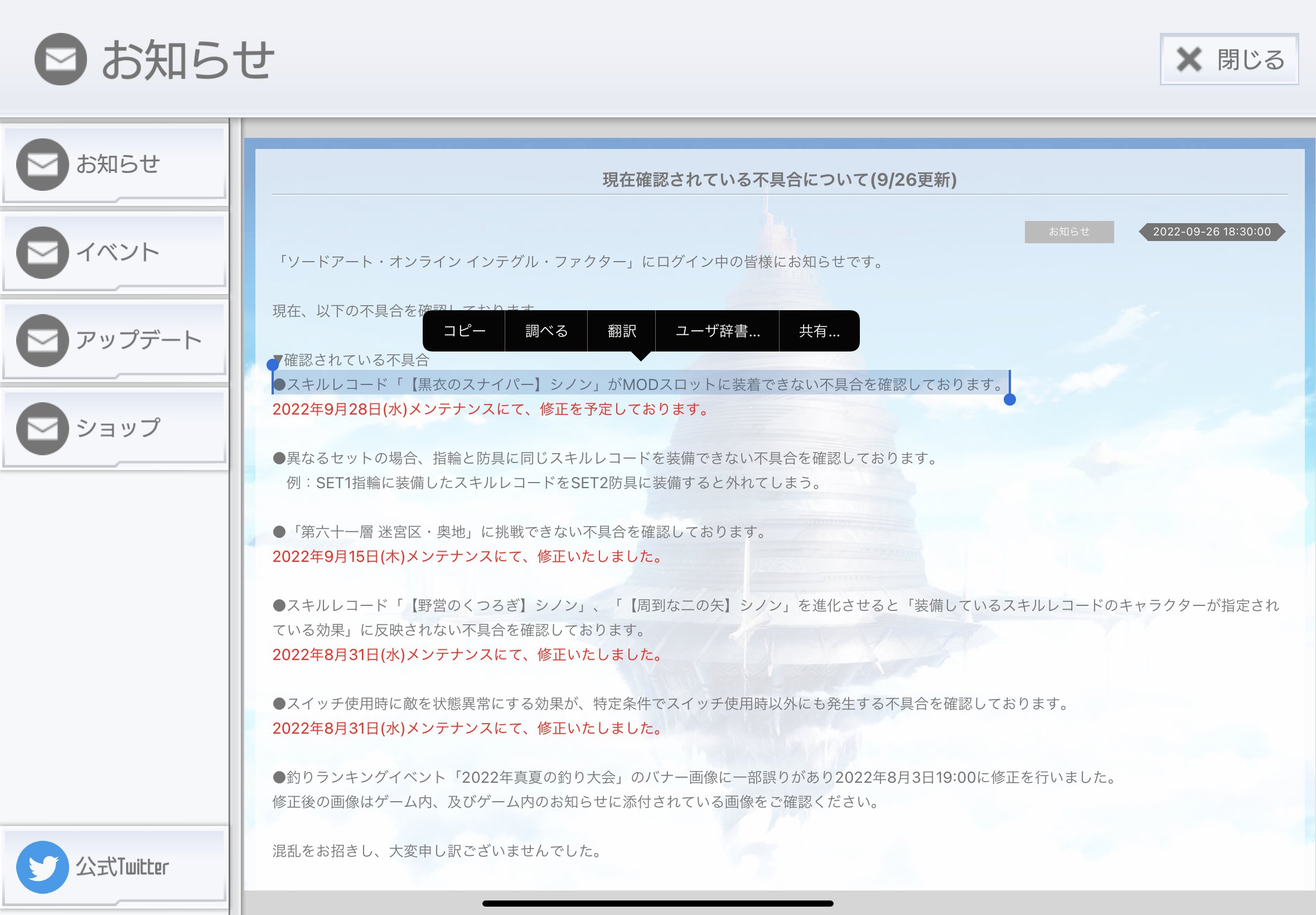Open the アップデート sidebar tab

(x=114, y=340)
